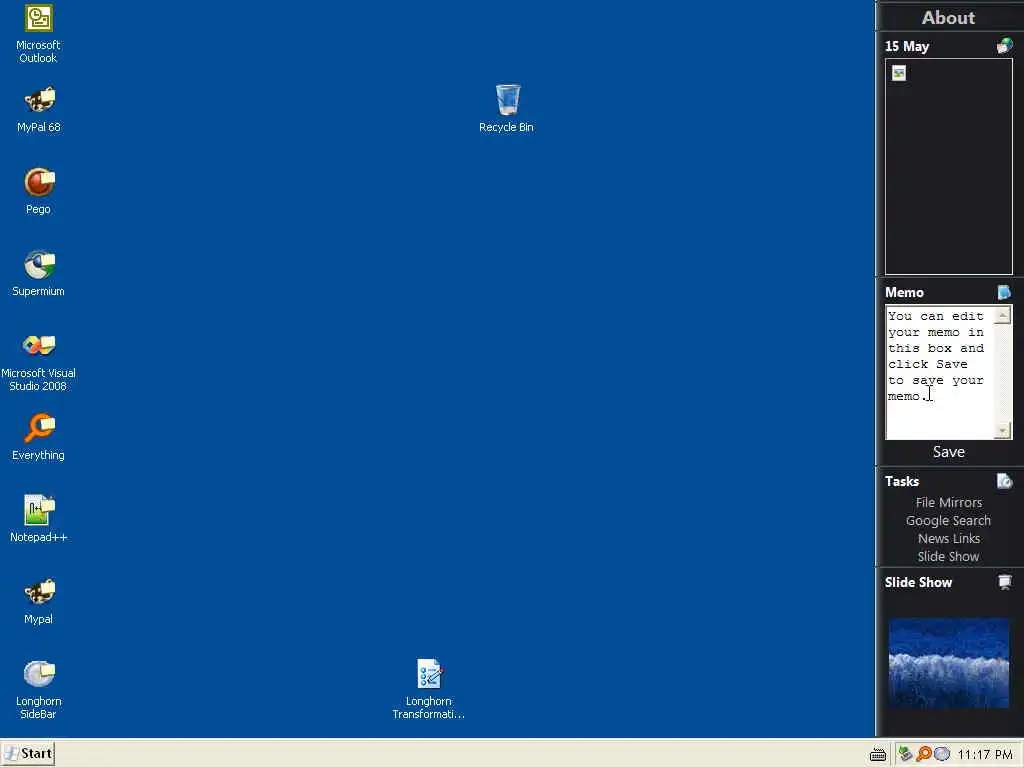The height and width of the screenshot is (768, 1024).
Task: Select the Longhorn Transformation file icon
Action: pos(429,690)
